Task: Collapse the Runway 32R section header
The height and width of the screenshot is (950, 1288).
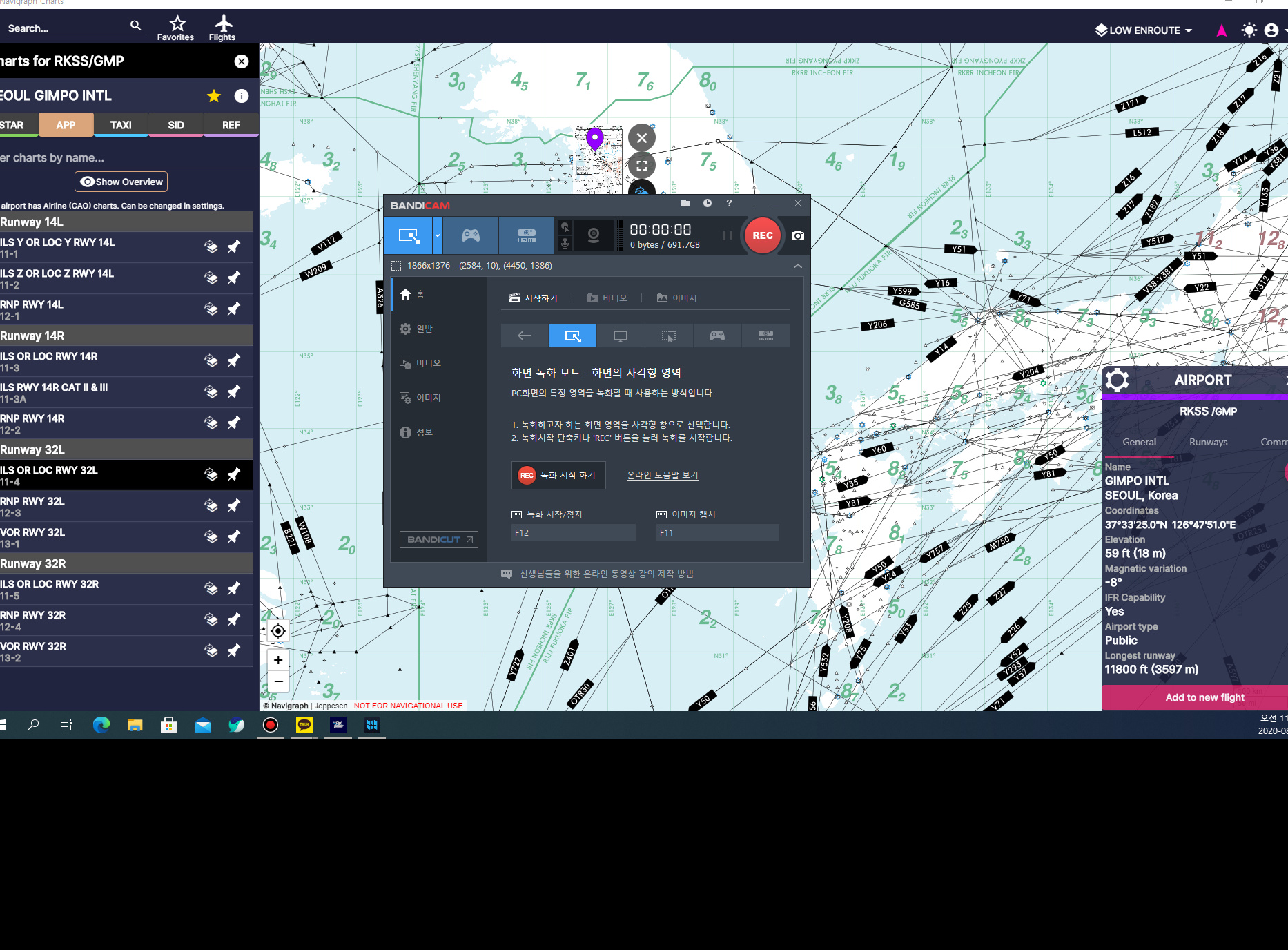Action: tap(126, 564)
